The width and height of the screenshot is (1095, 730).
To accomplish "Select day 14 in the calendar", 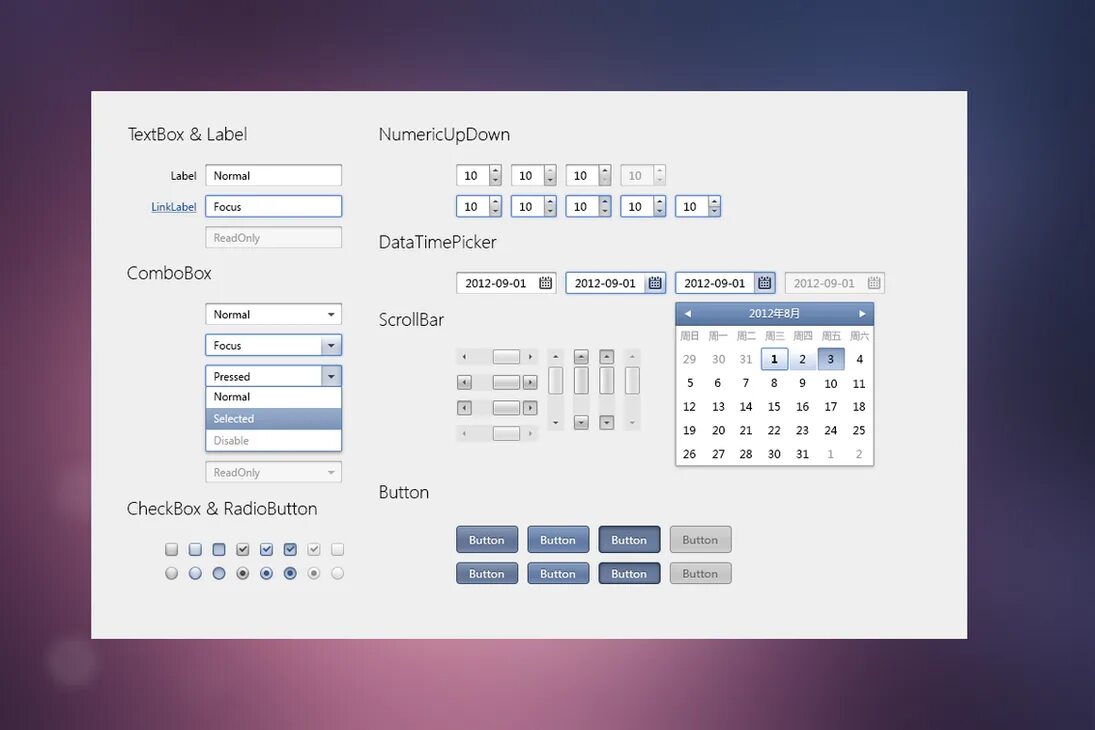I will 746,407.
